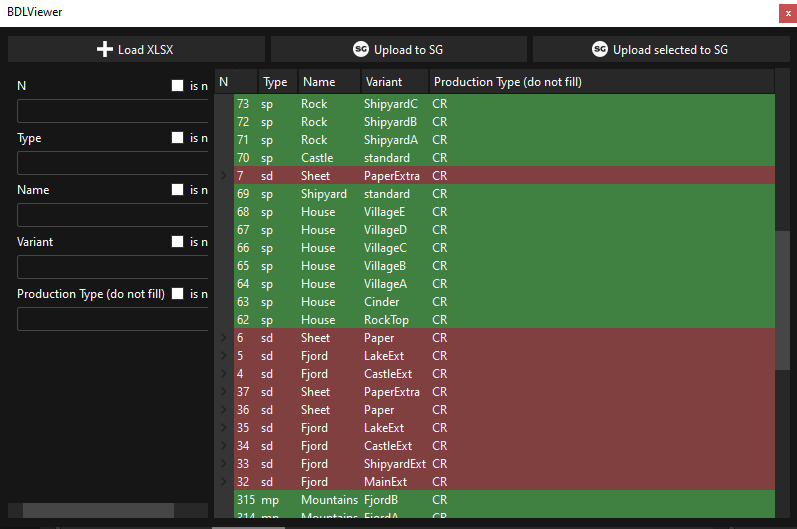Enable the Type filter checkbox
Viewport: 797px width, 529px height.
point(177,138)
